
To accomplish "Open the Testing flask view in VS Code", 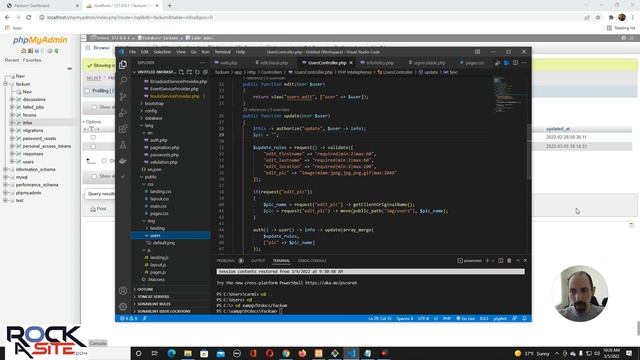I will [123, 145].
